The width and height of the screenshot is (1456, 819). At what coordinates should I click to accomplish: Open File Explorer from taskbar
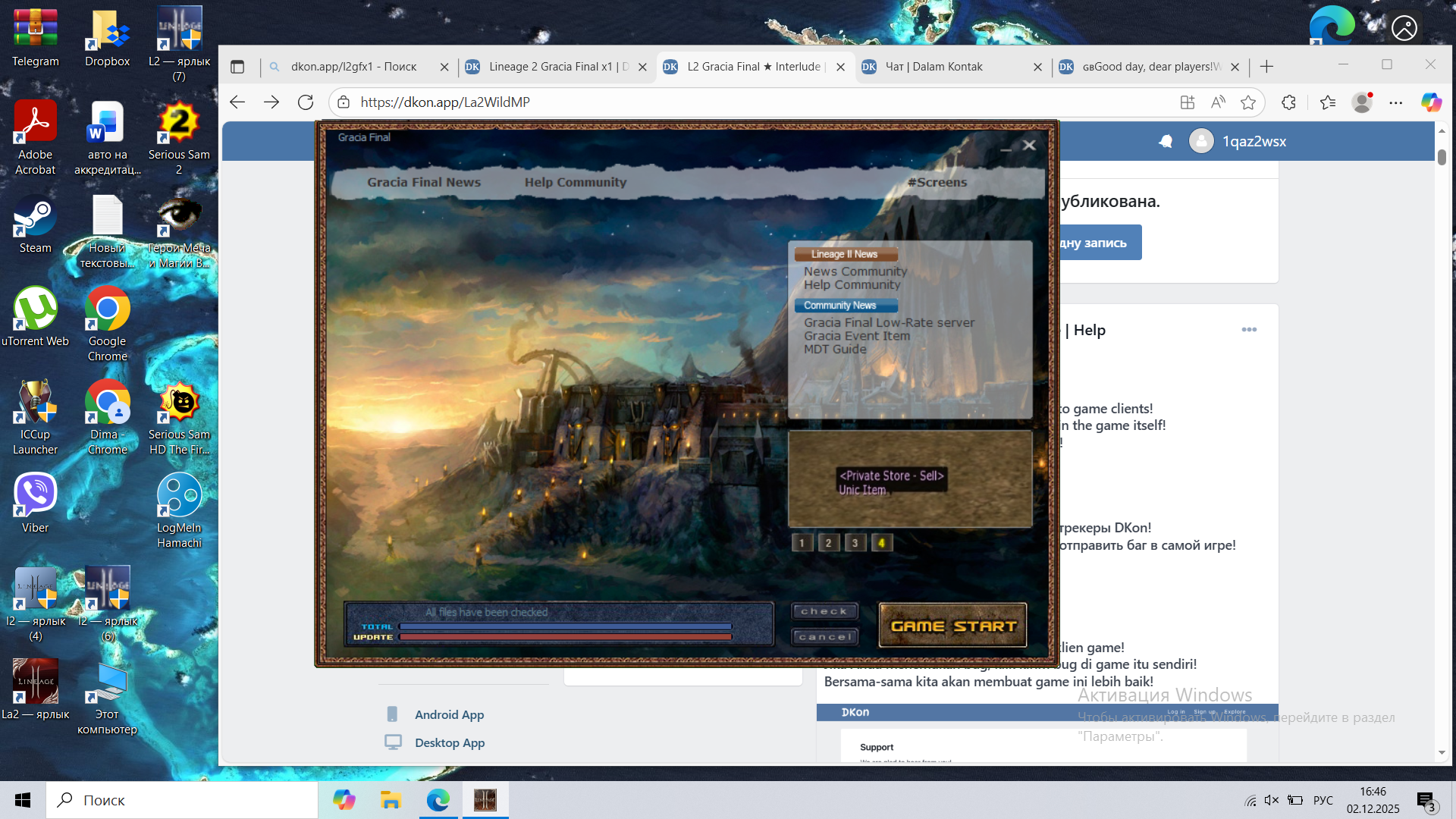391,800
